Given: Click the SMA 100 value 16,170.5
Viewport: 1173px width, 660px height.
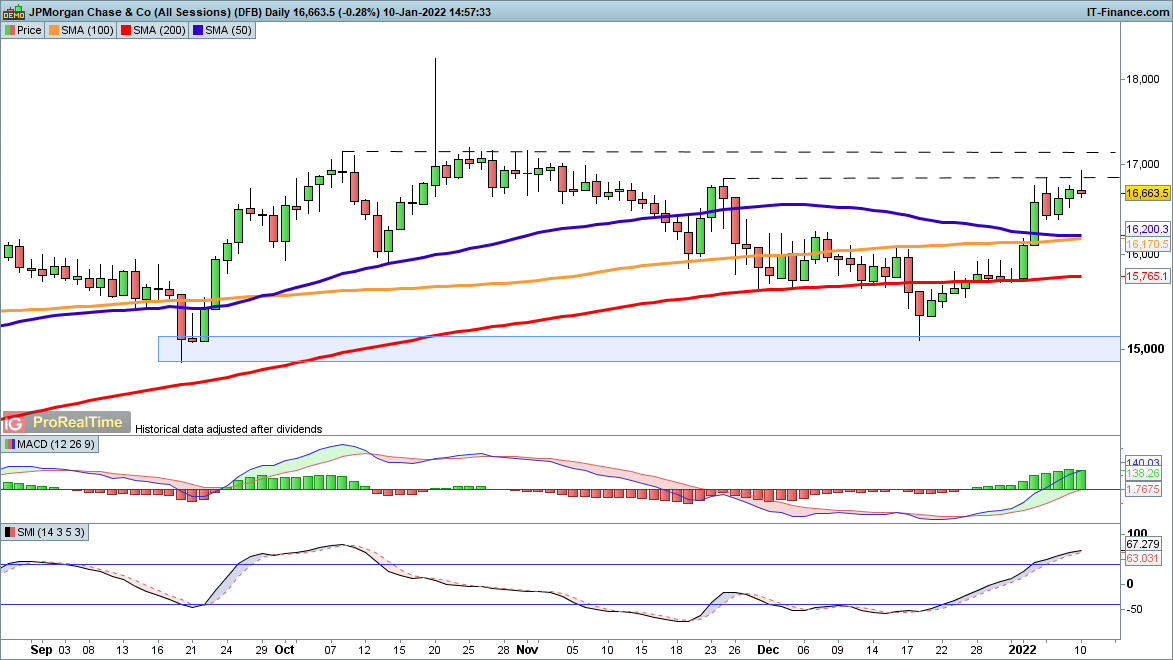Looking at the screenshot, I should point(1147,244).
